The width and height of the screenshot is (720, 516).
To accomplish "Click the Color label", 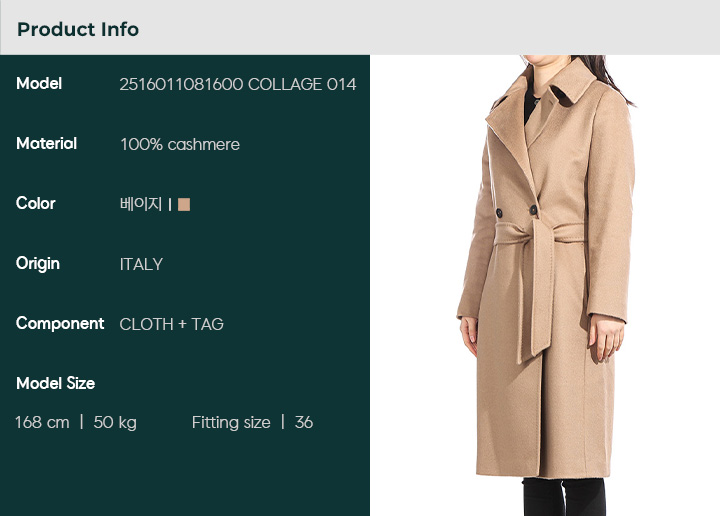I will pyautogui.click(x=35, y=203).
